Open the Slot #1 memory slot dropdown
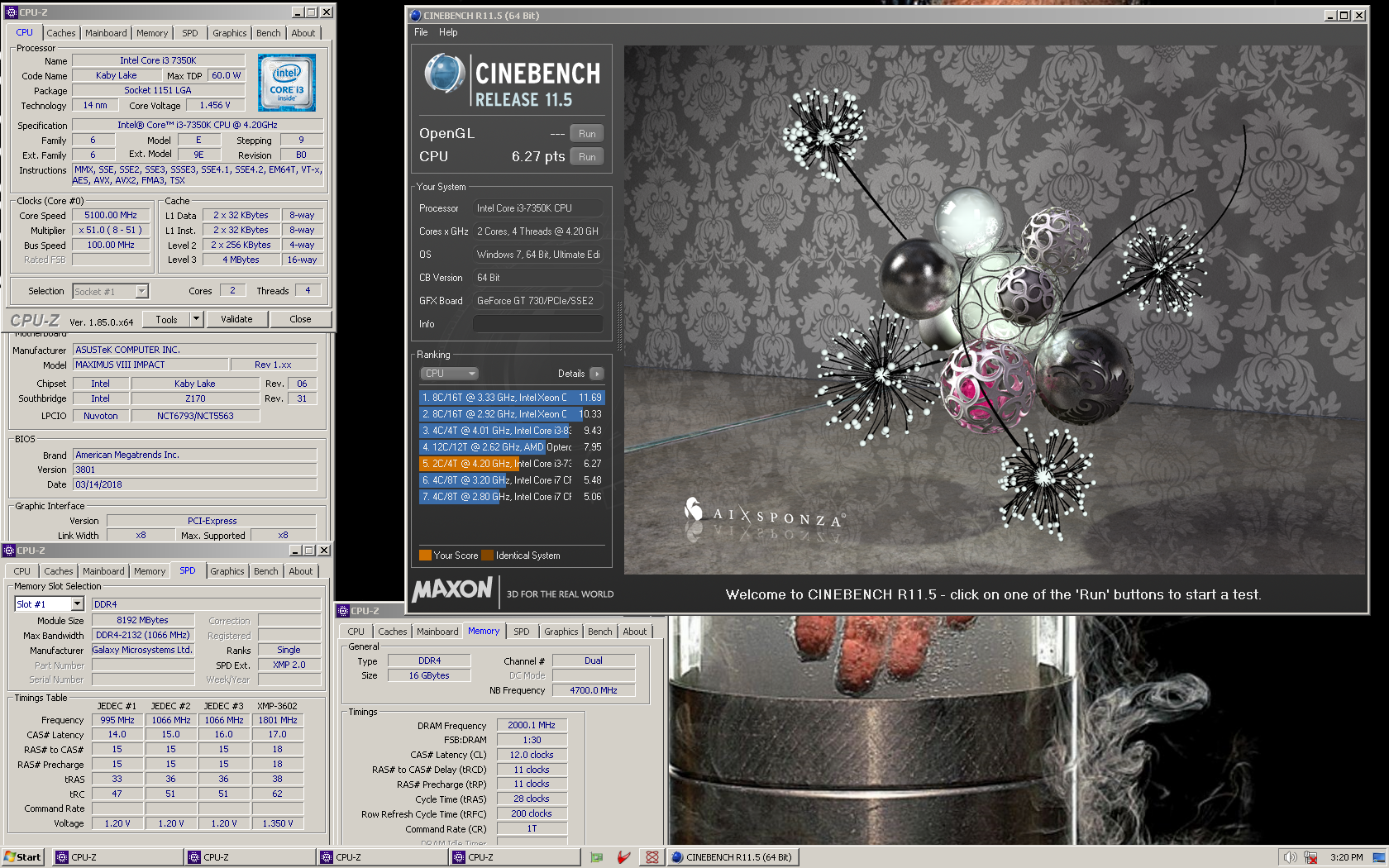This screenshot has width=1389, height=868. pos(77,604)
